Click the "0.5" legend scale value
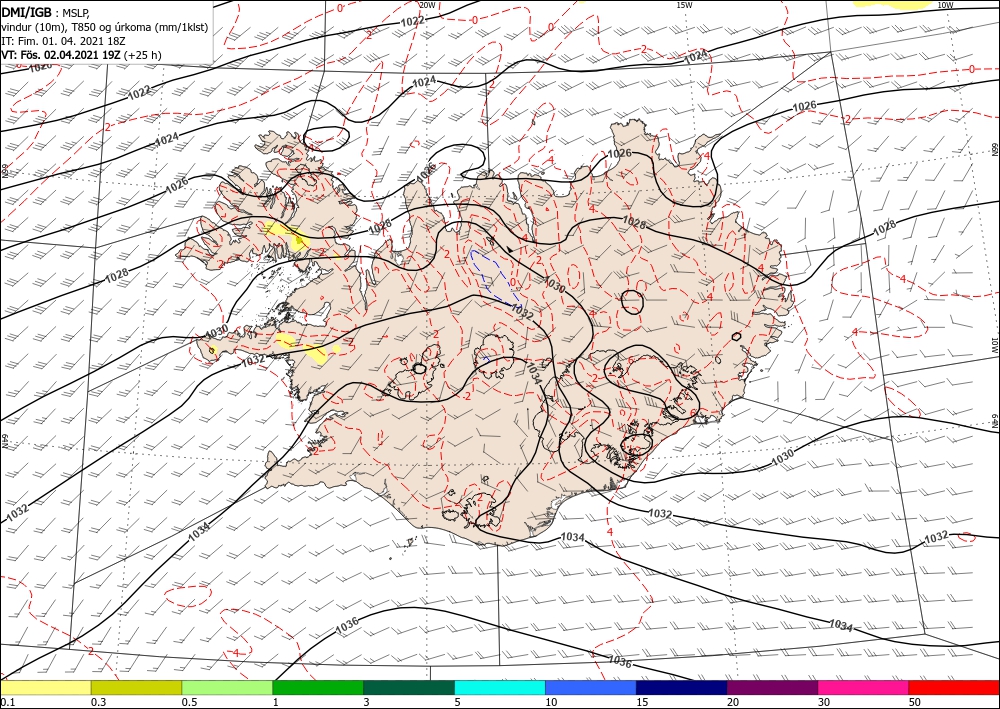The height and width of the screenshot is (709, 1000). (x=189, y=702)
